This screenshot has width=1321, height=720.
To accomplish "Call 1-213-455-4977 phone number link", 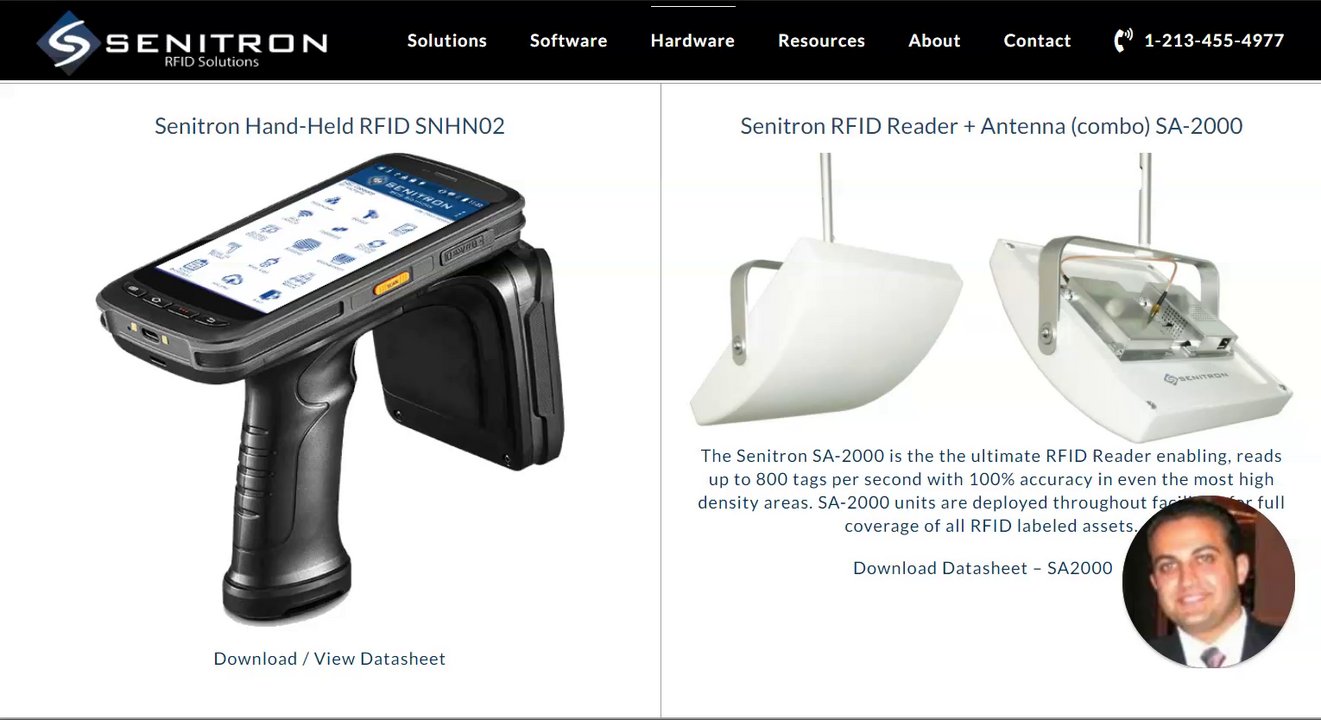I will tap(1214, 41).
